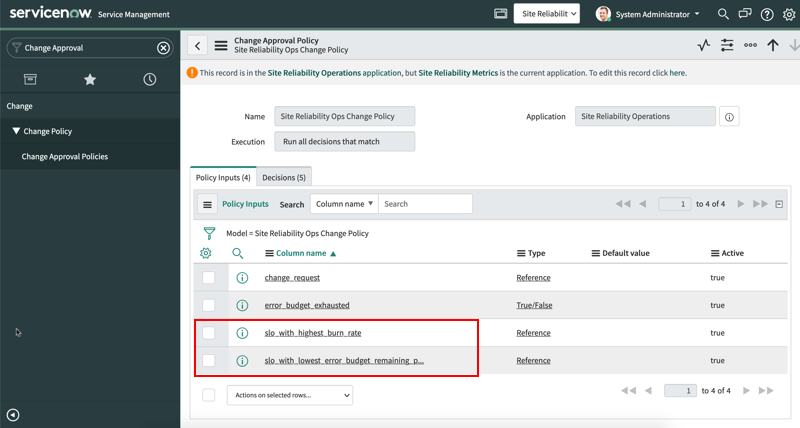Collapse navigator with bottom-left arrow
Image resolution: width=800 pixels, height=428 pixels.
[x=13, y=415]
